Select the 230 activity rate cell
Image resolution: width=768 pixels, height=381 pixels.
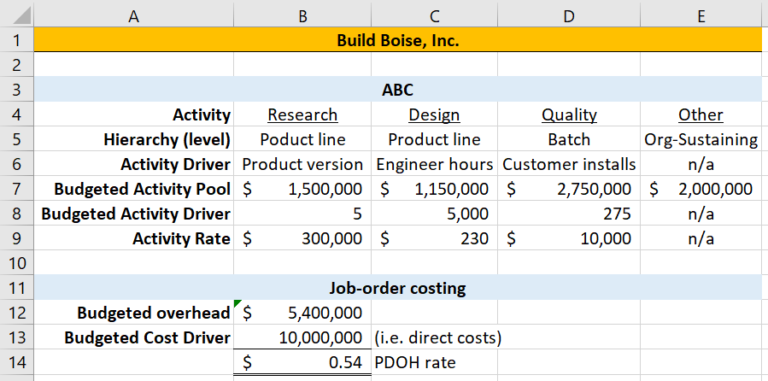(x=434, y=238)
